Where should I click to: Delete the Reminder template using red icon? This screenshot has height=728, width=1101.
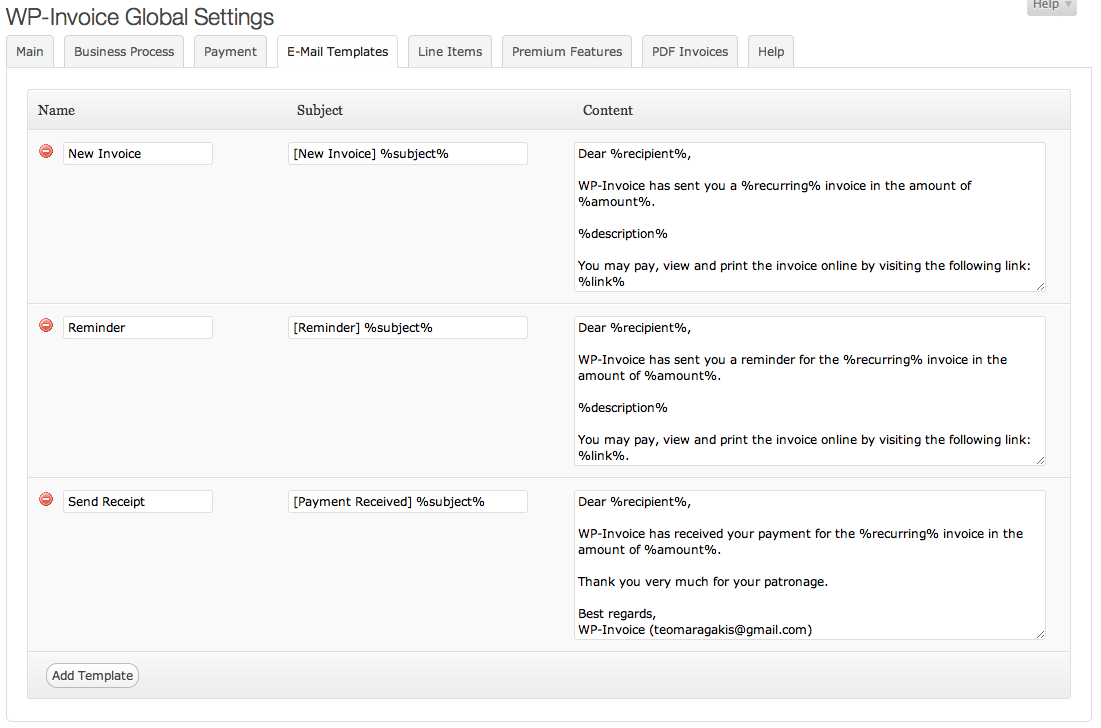click(x=46, y=326)
